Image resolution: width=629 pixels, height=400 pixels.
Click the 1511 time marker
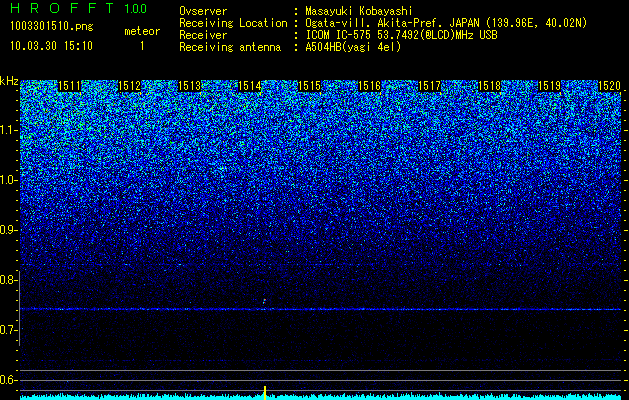(x=70, y=86)
